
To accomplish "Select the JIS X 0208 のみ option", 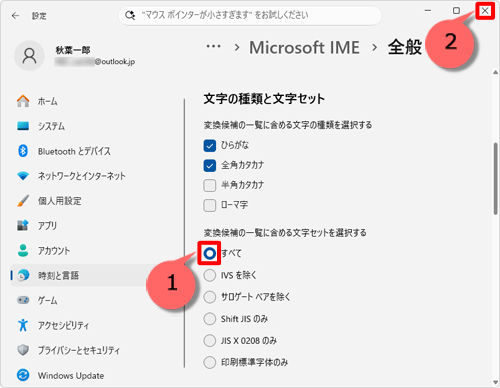I will (x=210, y=341).
